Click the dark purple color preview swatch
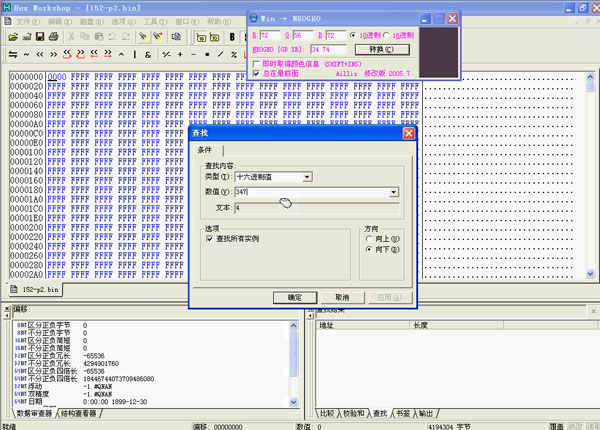600x430 pixels. (438, 52)
